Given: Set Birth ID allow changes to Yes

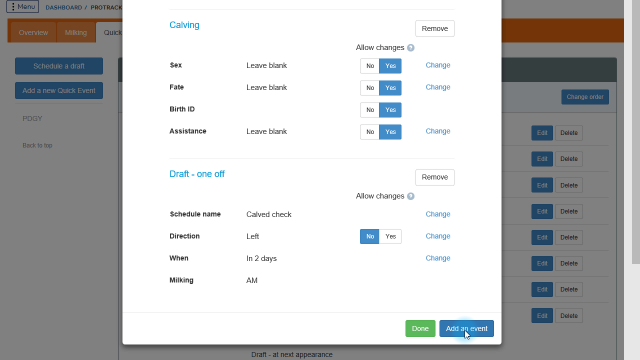Looking at the screenshot, I should (x=391, y=110).
